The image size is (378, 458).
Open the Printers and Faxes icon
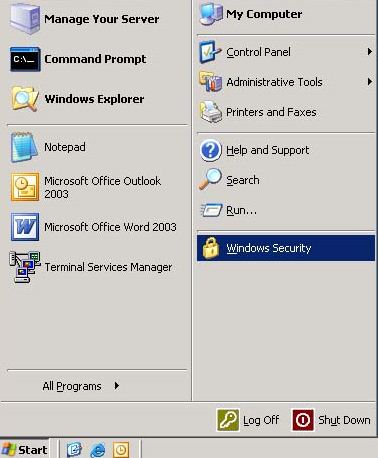pos(211,112)
